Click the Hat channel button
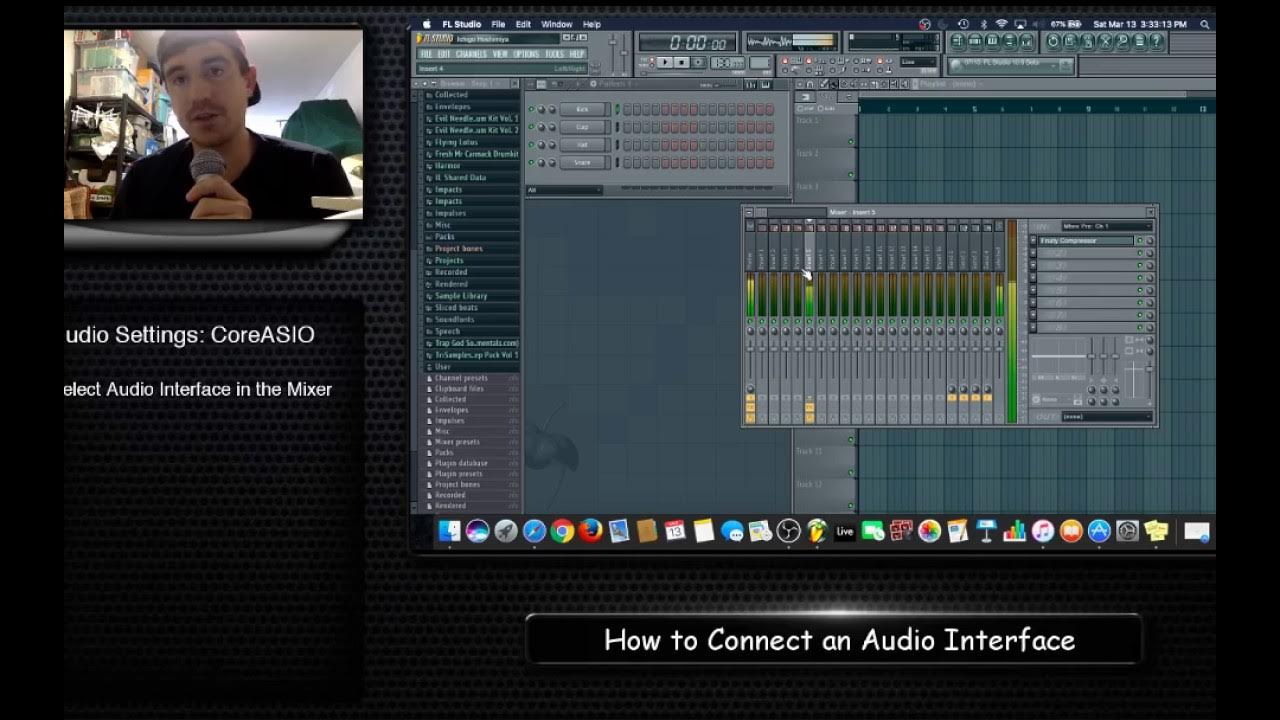Screen dimensions: 1280x720 click(583, 145)
